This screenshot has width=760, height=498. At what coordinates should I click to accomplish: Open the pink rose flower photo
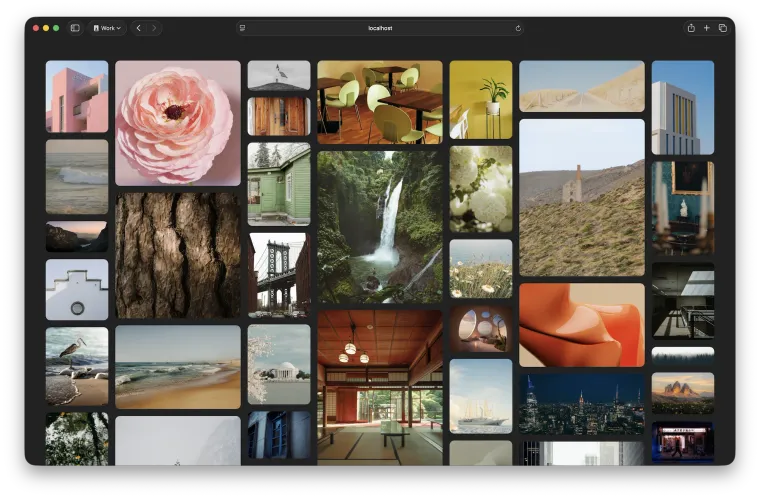178,123
